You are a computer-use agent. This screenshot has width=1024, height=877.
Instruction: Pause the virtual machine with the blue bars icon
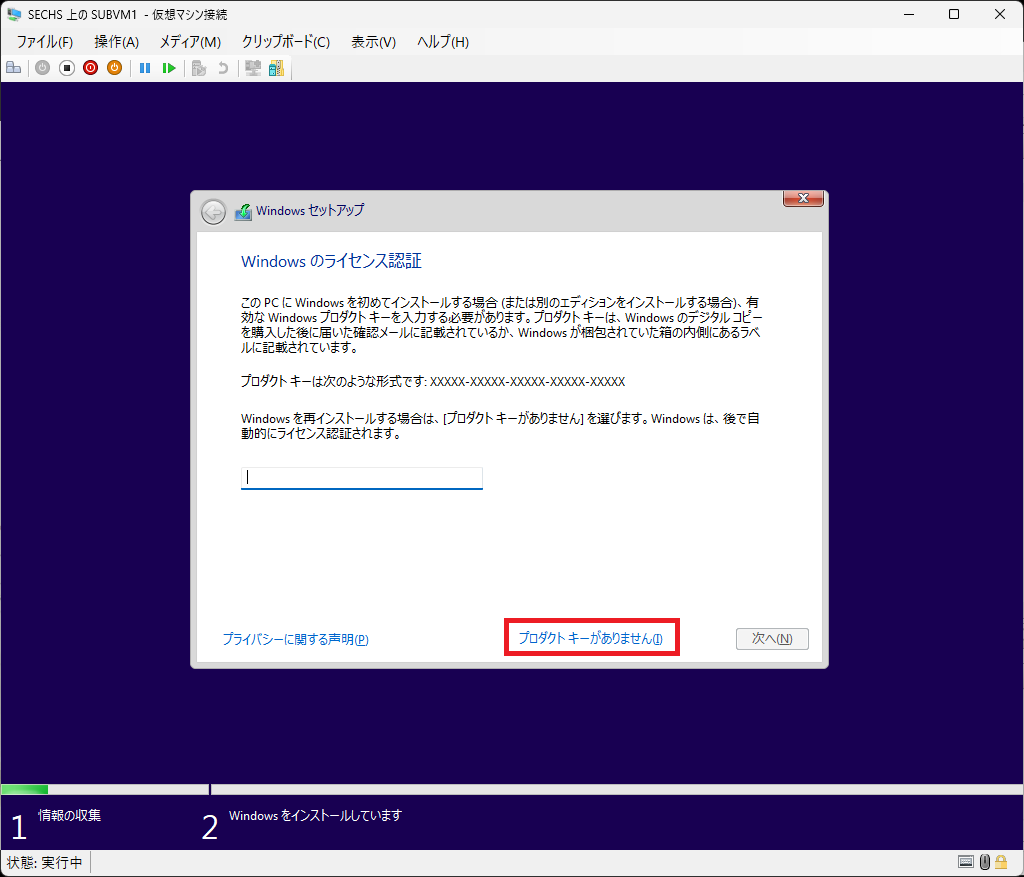(x=145, y=68)
